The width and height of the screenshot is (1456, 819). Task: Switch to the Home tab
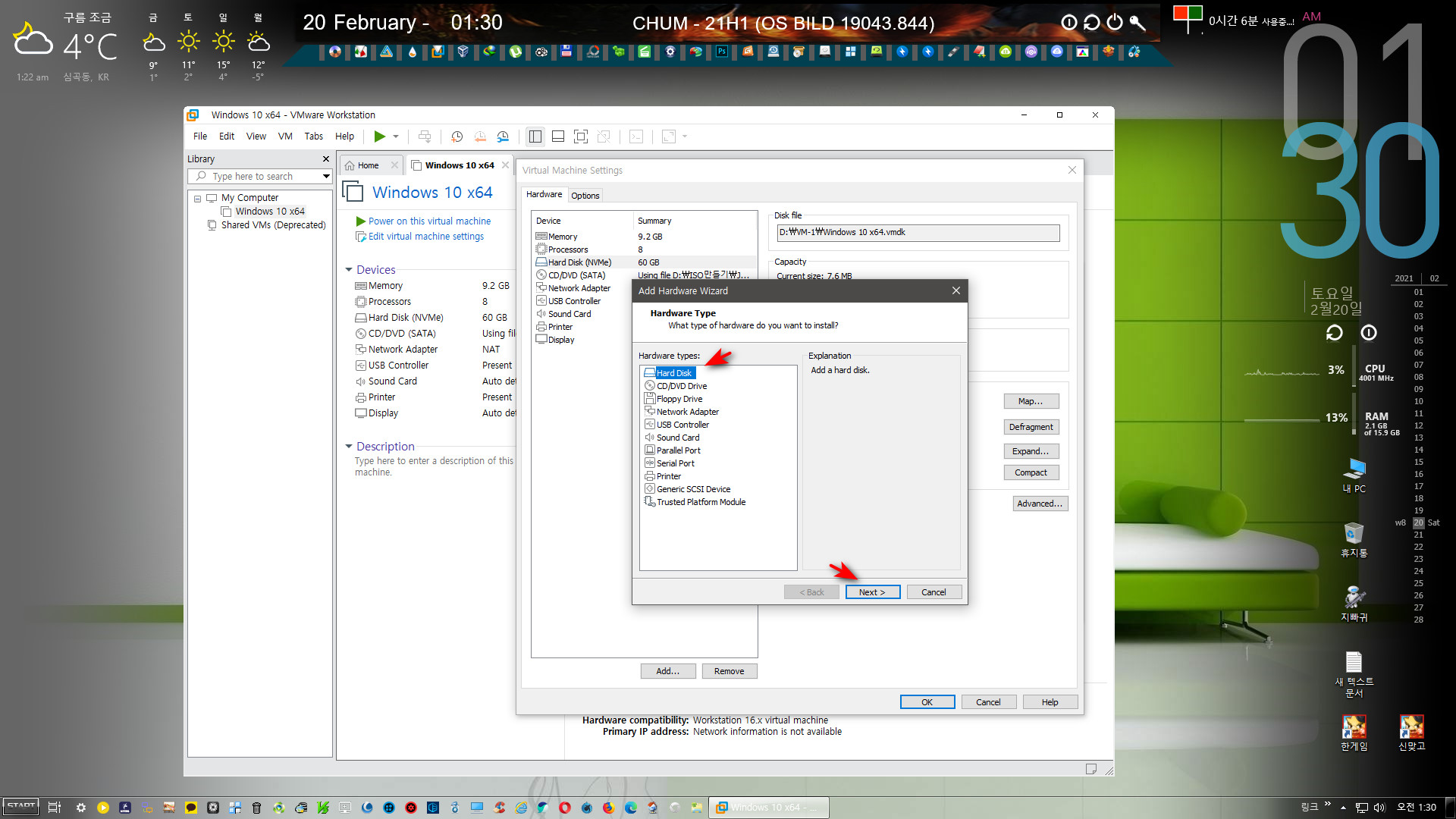[369, 165]
